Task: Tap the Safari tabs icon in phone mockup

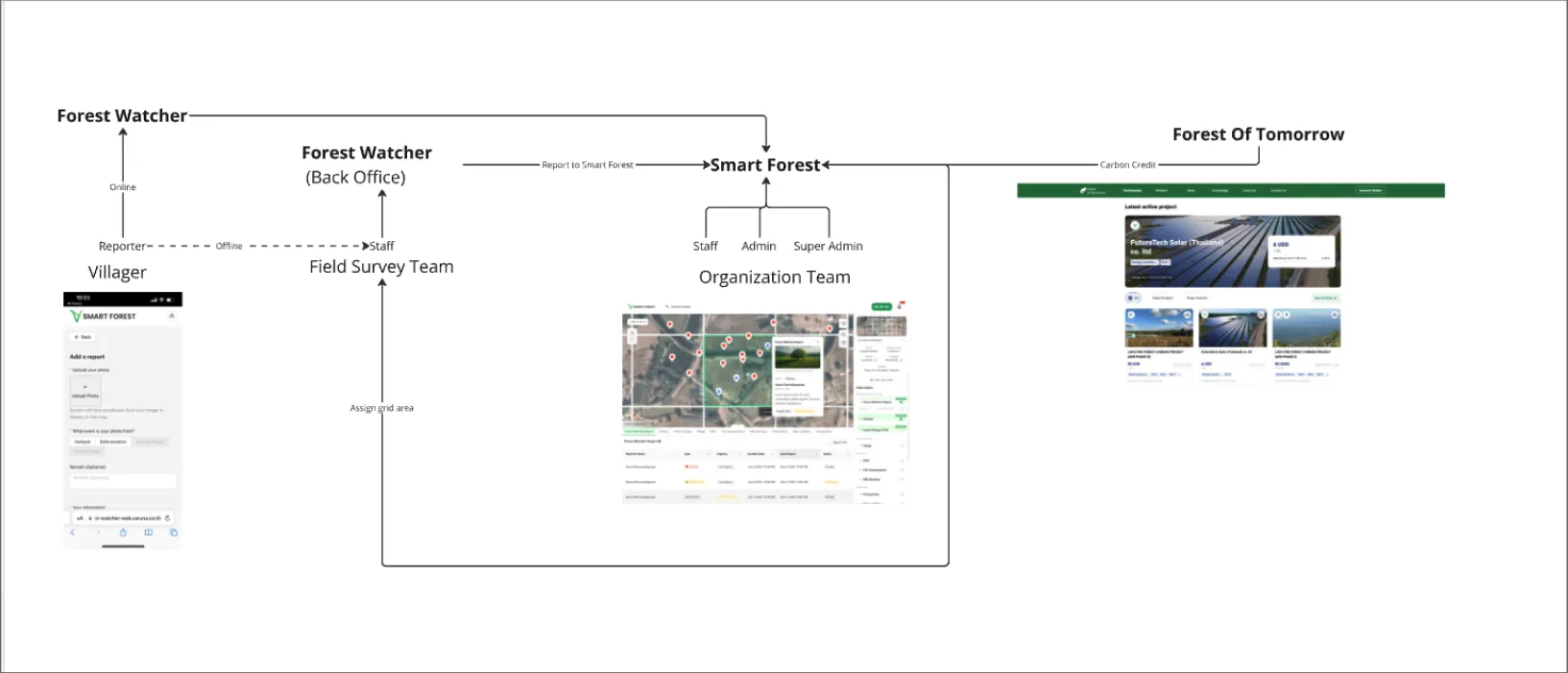Action: (173, 532)
